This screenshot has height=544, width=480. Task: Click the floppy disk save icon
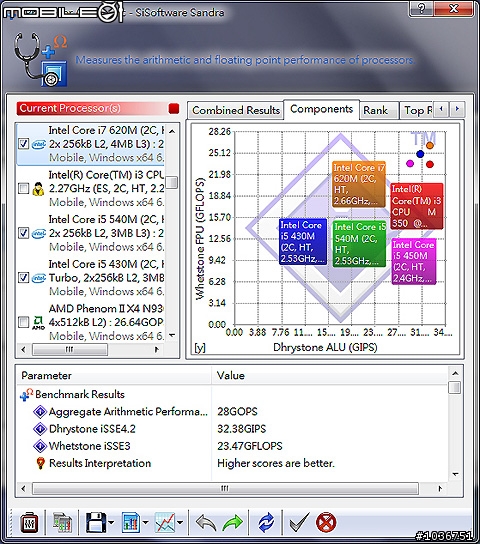(95, 522)
